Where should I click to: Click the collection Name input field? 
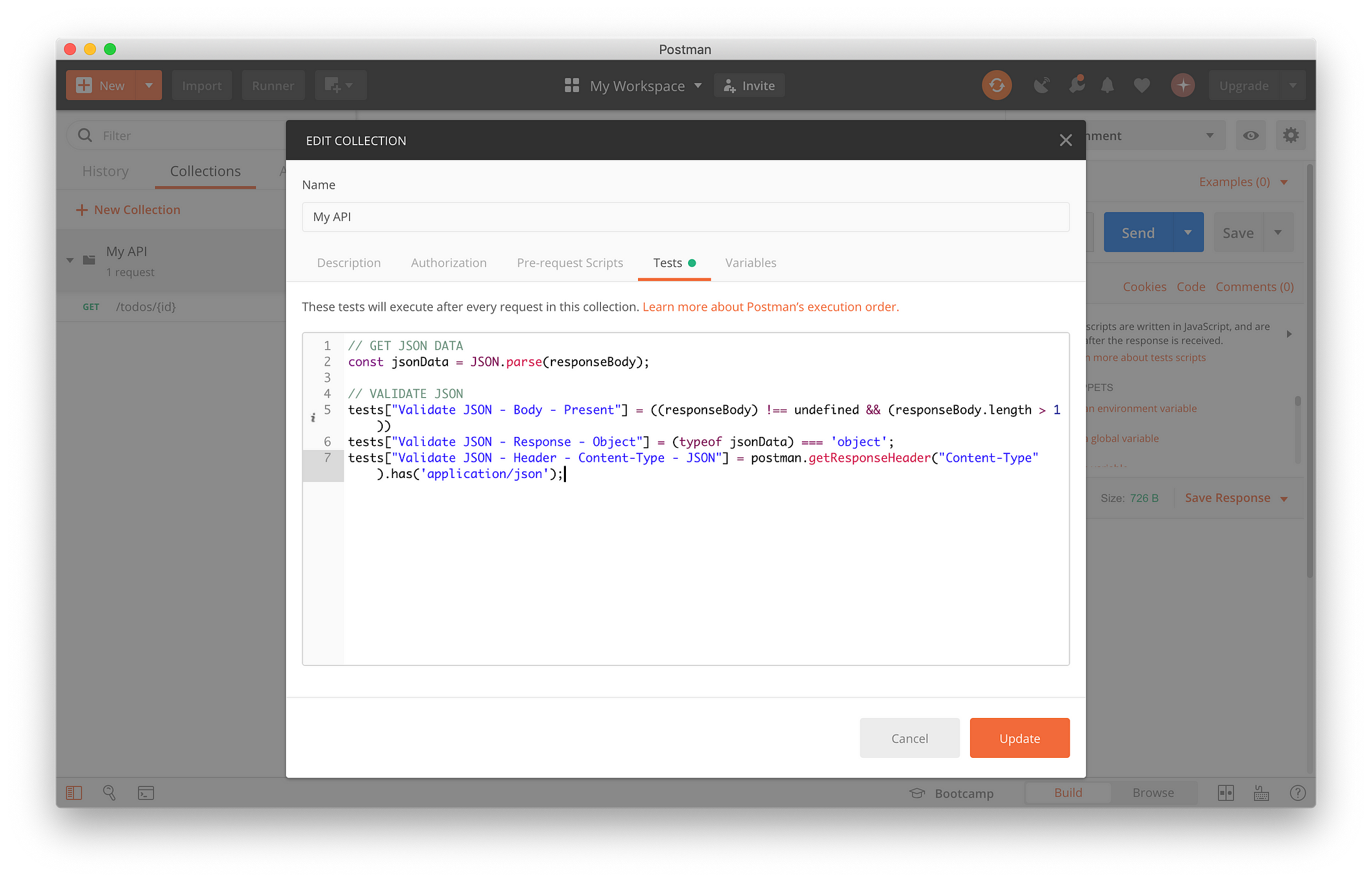[x=685, y=217]
